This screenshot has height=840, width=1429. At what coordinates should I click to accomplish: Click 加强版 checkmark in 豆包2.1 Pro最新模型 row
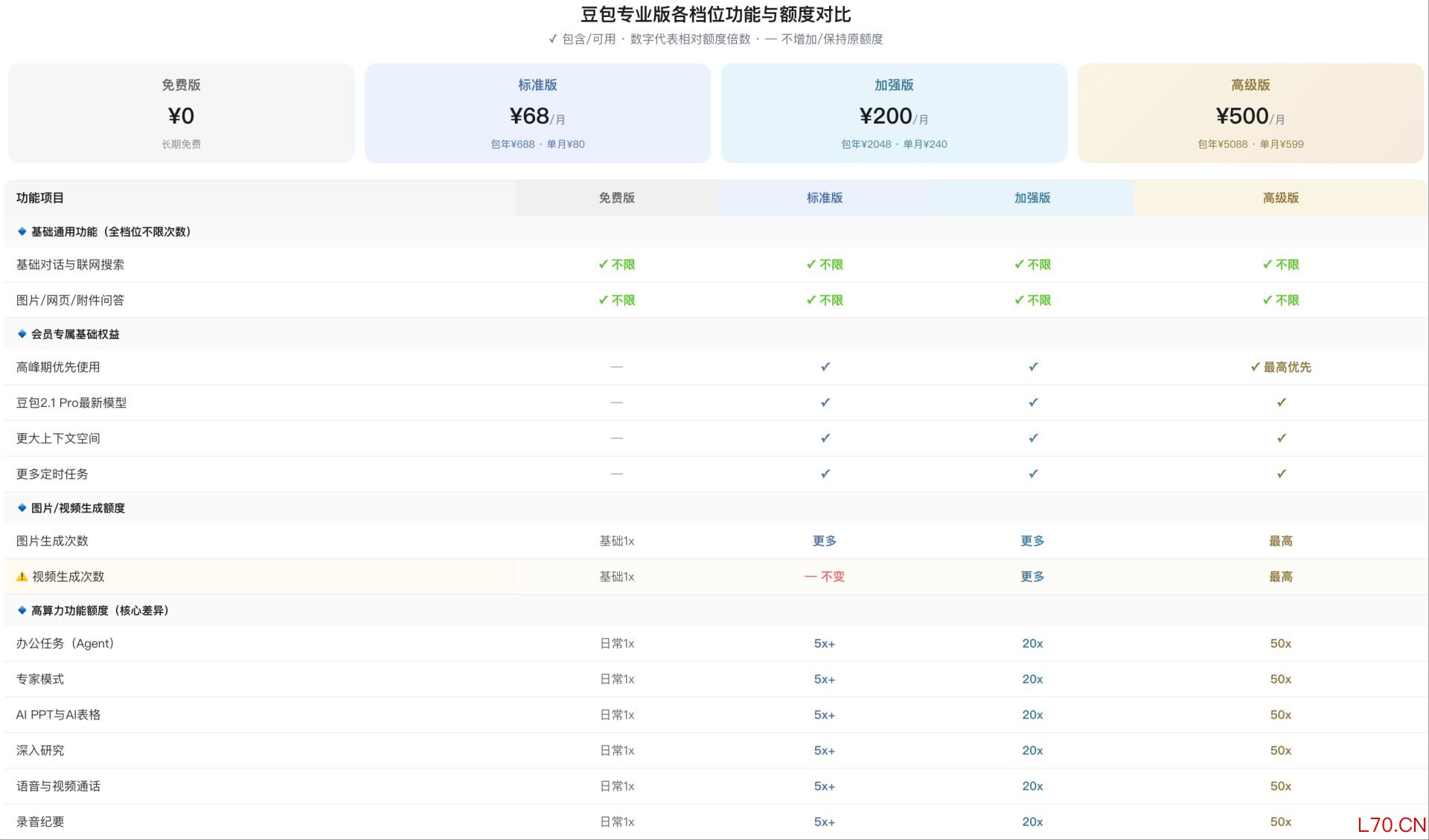click(x=1033, y=403)
